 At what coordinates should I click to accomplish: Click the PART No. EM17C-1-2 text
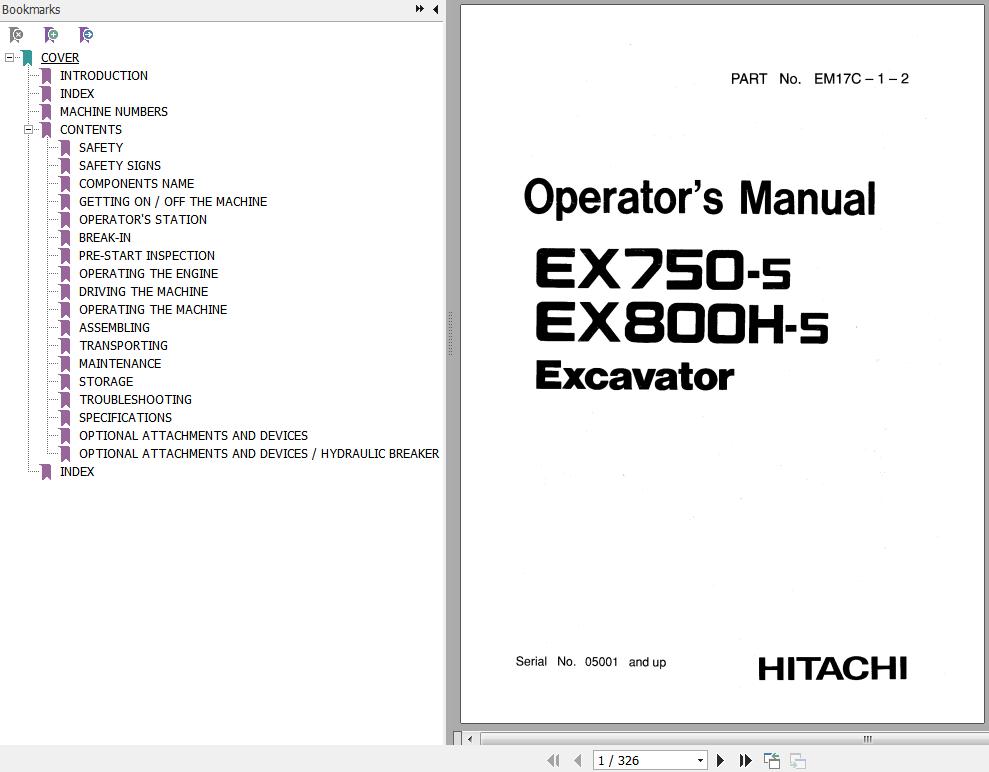[x=819, y=79]
